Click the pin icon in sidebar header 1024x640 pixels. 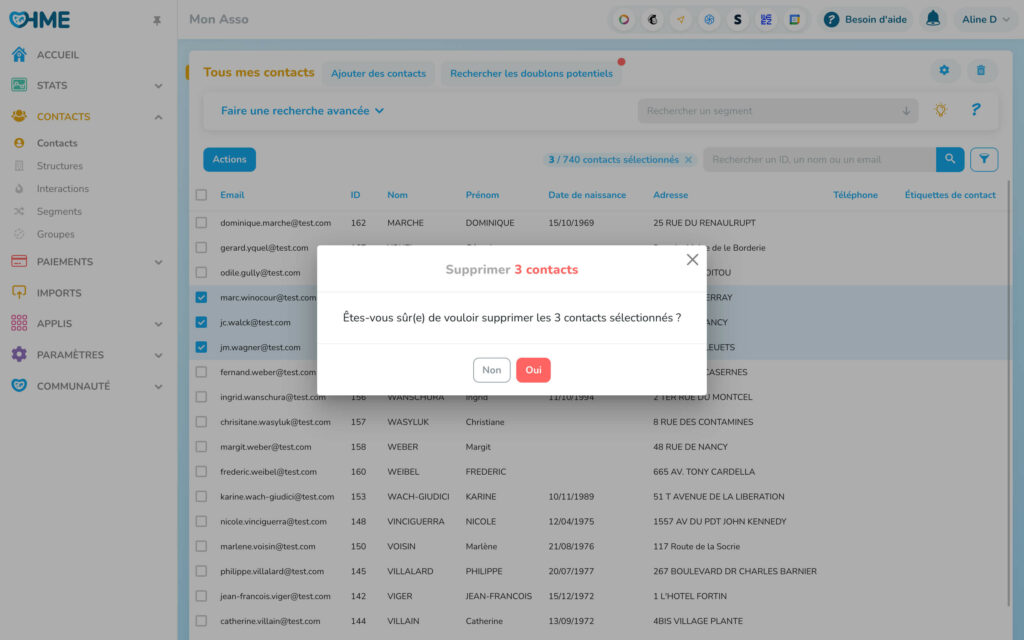point(156,20)
